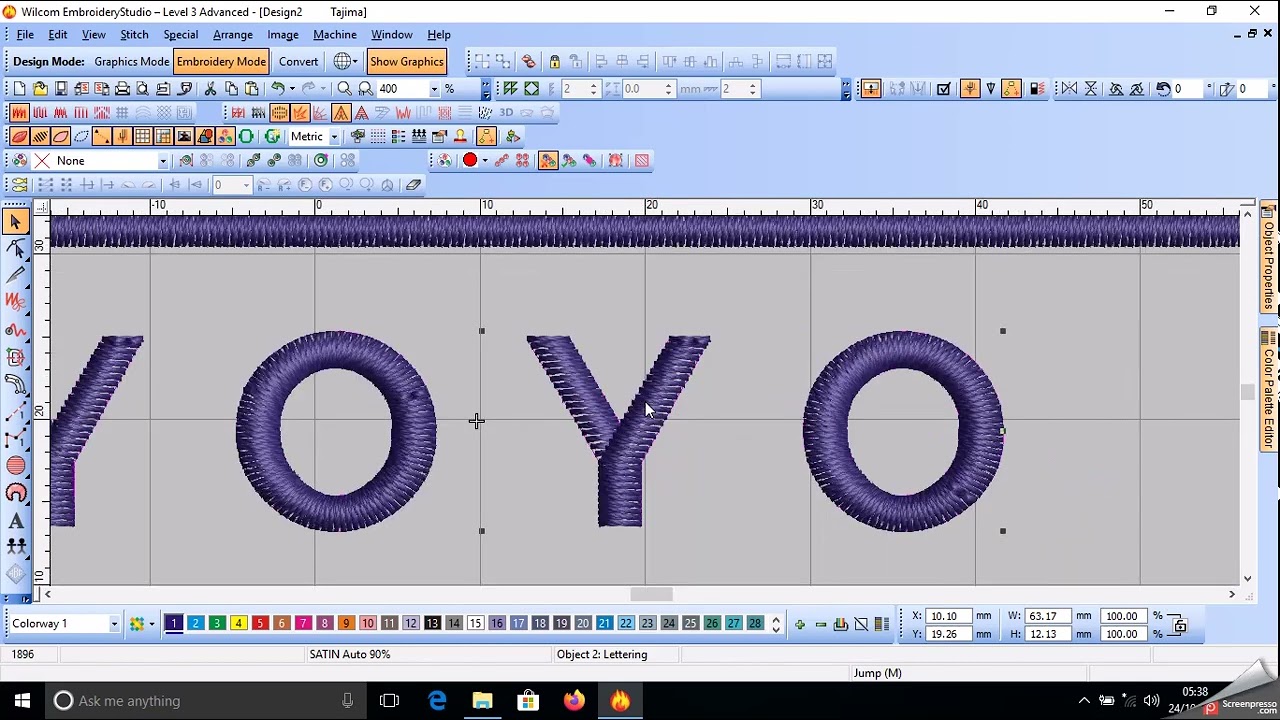Open the File menu
This screenshot has width=1280, height=720.
pyautogui.click(x=25, y=35)
